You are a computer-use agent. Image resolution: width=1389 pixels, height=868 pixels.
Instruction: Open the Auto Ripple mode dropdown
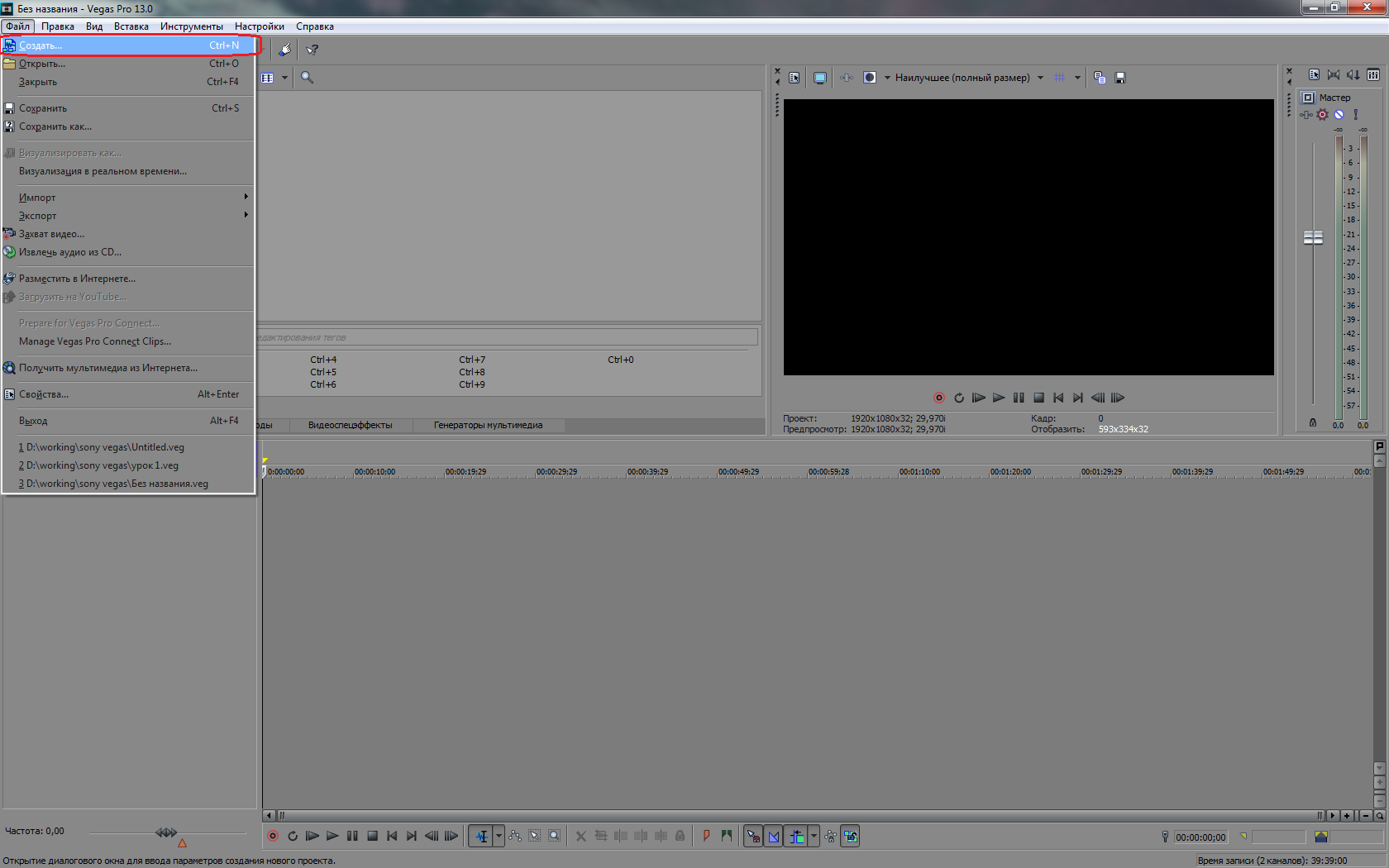814,836
